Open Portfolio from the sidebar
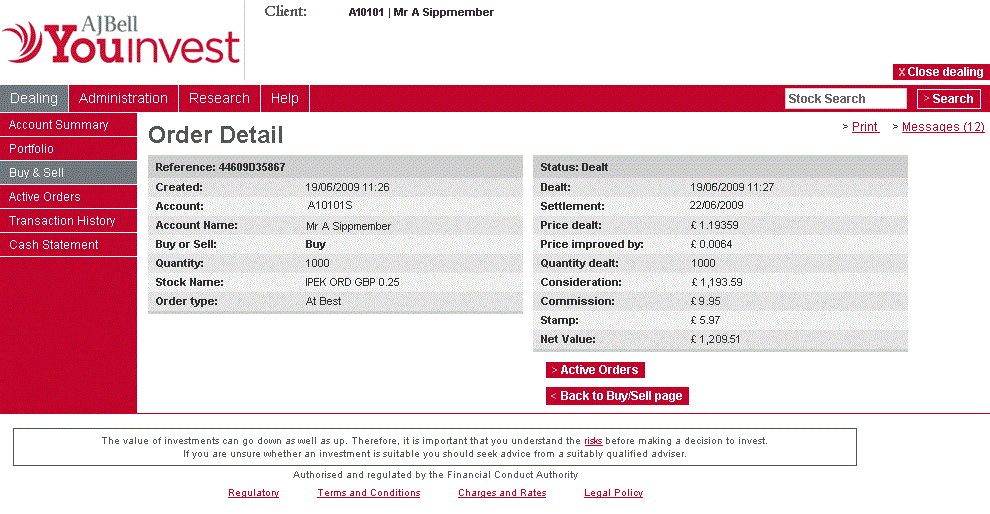Screen dimensions: 990x514 point(32,149)
